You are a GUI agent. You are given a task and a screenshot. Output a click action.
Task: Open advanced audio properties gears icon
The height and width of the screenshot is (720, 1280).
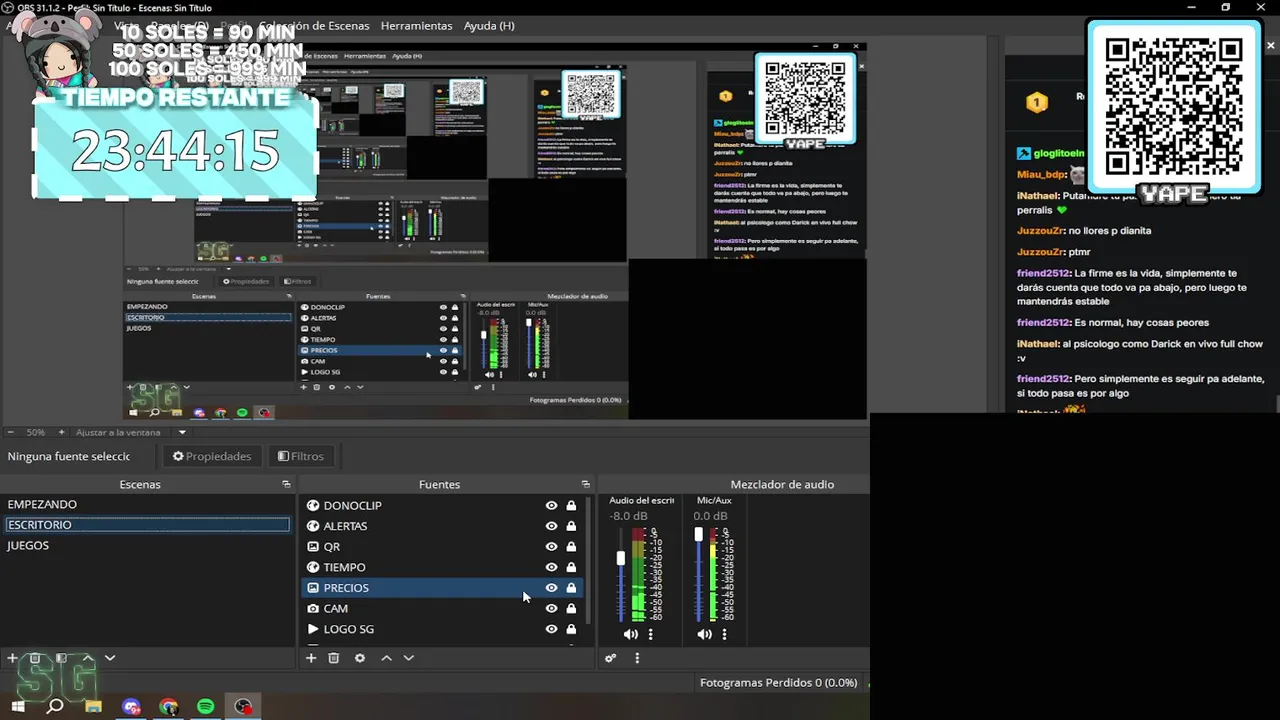point(611,658)
